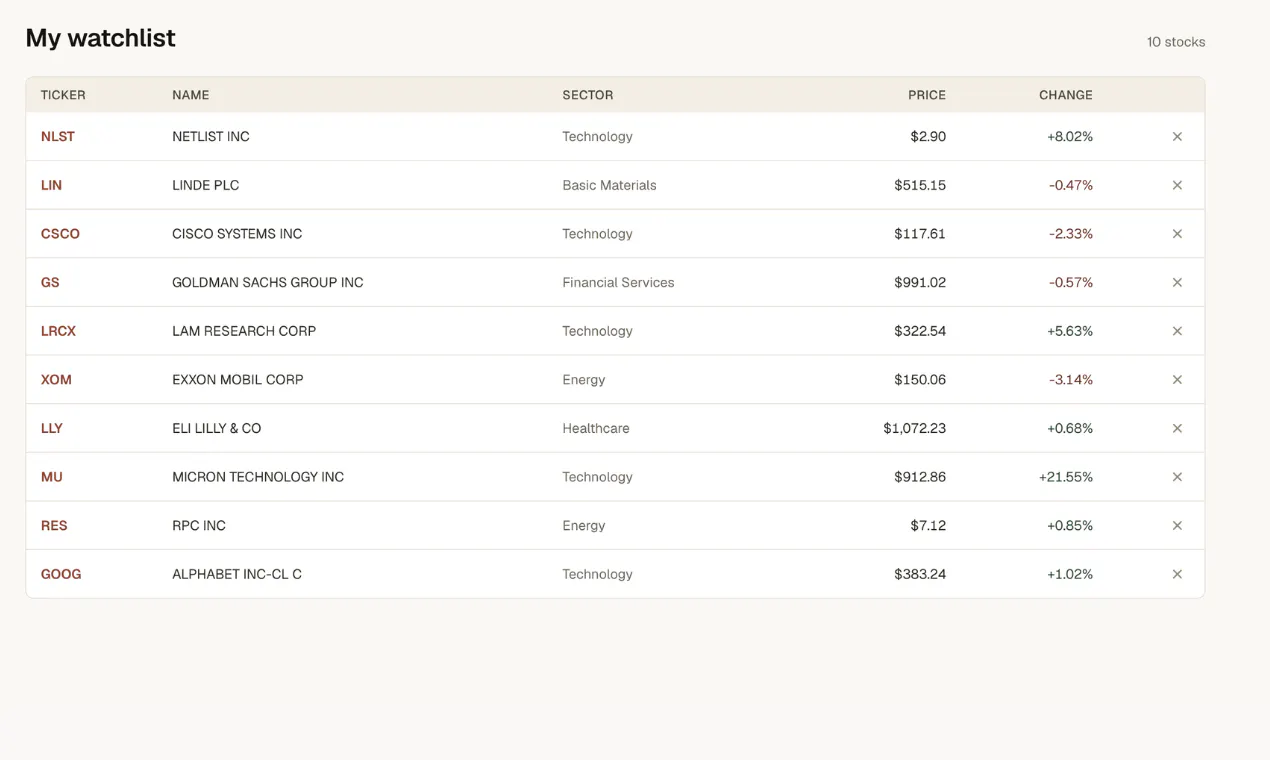Viewport: 1270px width, 760px height.
Task: Remove LRCX row with the X icon
Action: pos(1177,331)
